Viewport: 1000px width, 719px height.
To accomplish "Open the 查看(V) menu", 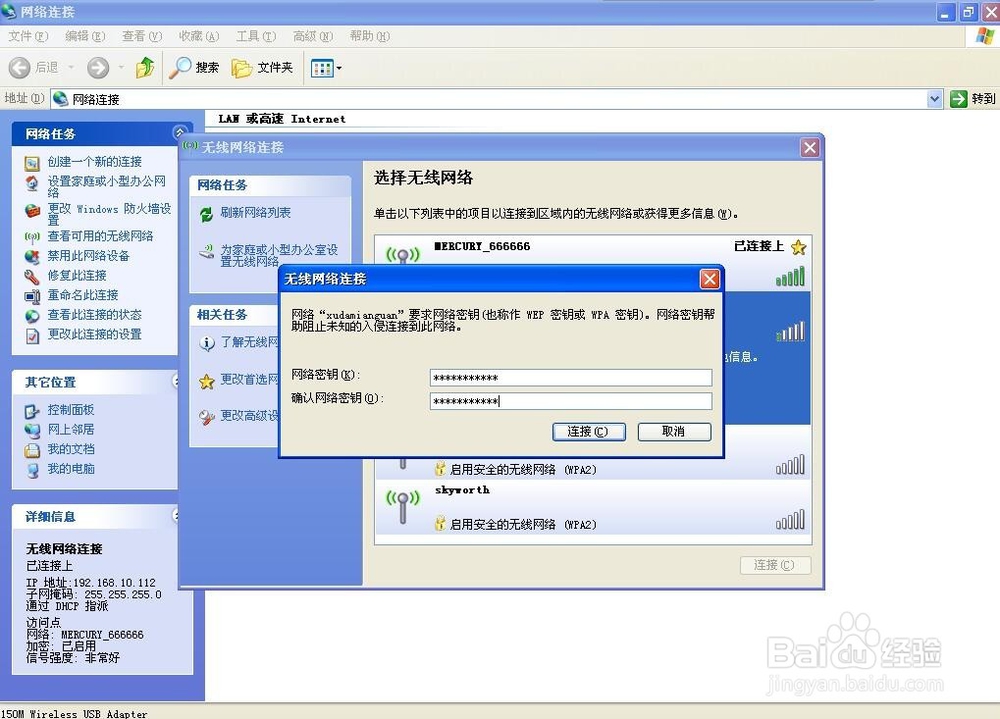I will [142, 36].
